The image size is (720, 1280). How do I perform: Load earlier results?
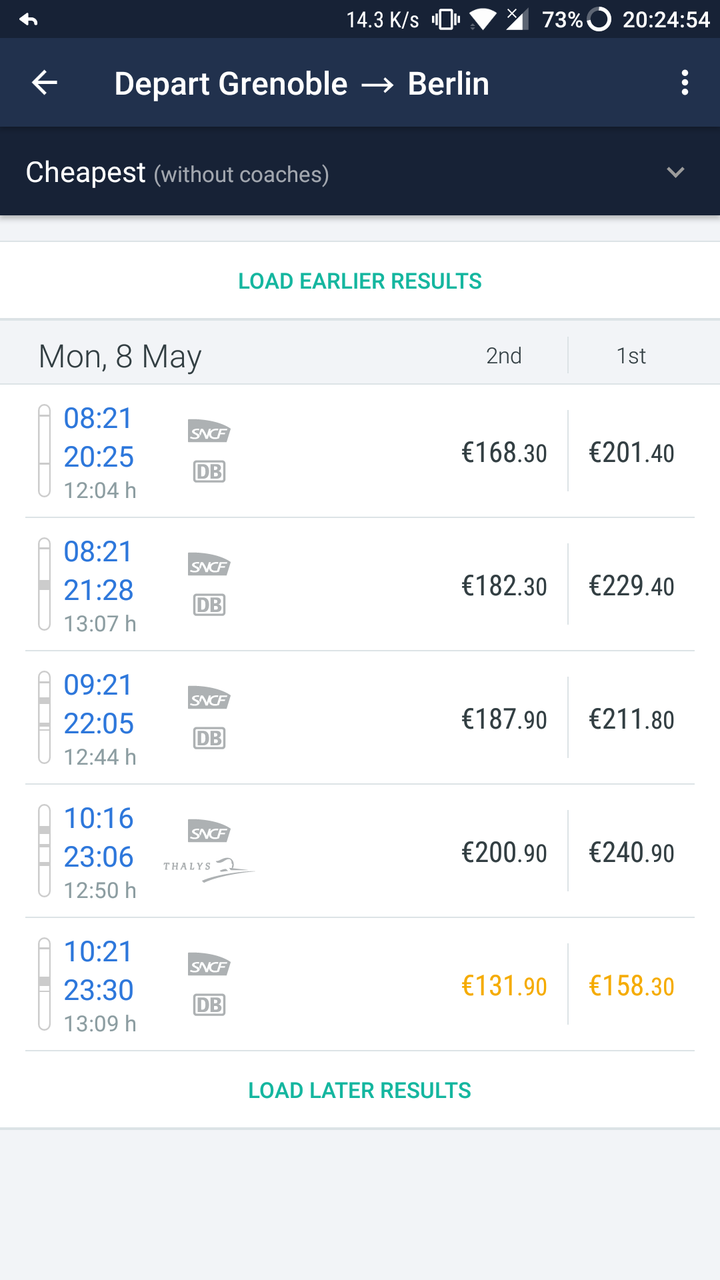[x=360, y=281]
